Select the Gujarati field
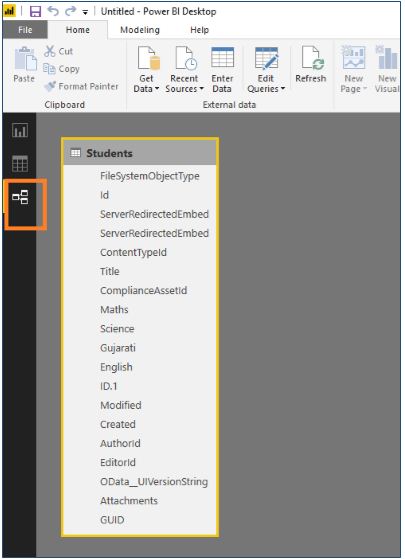The image size is (405, 559). (118, 348)
